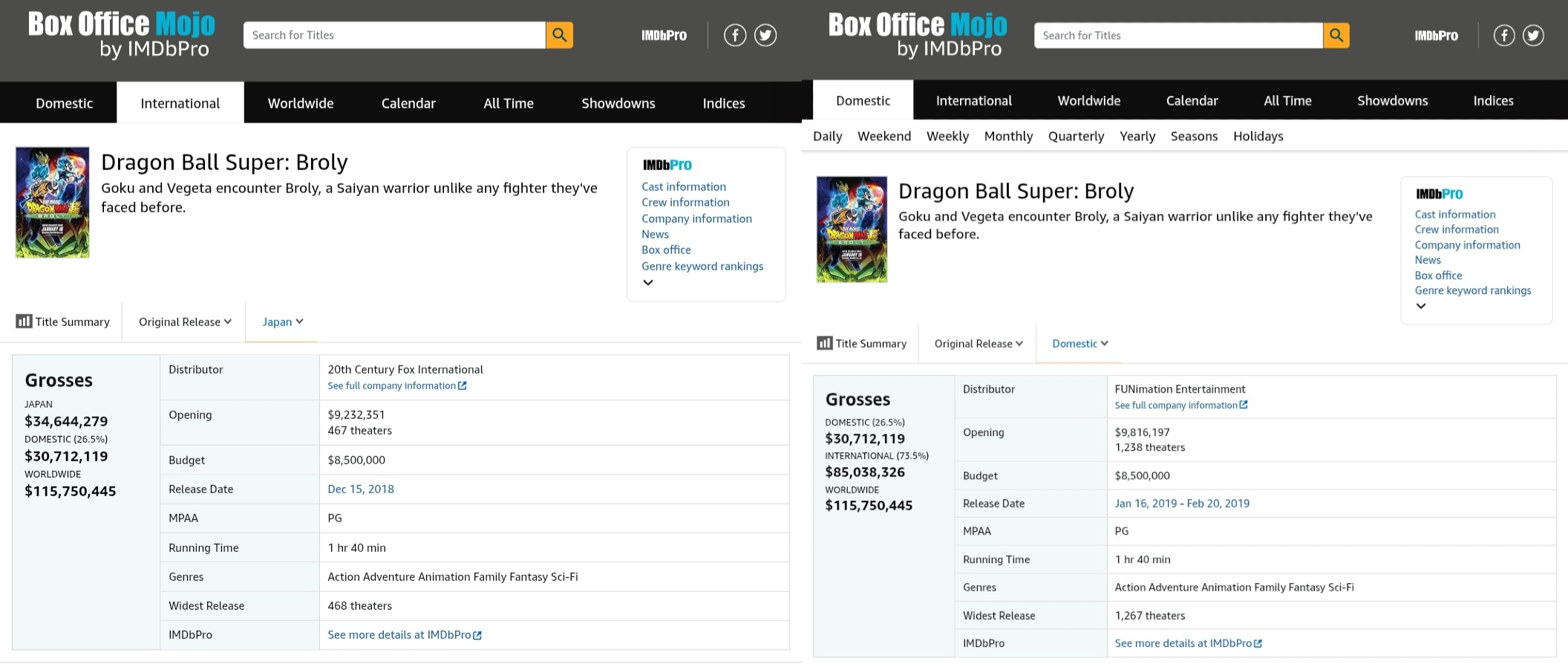
Task: Open See more details at IMDbPro on right page
Action: point(1188,643)
